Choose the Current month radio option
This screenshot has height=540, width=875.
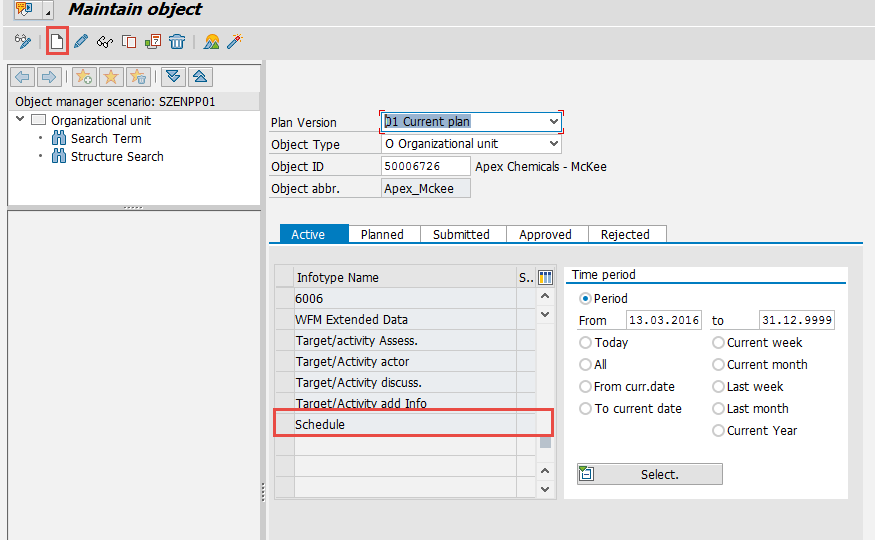719,365
